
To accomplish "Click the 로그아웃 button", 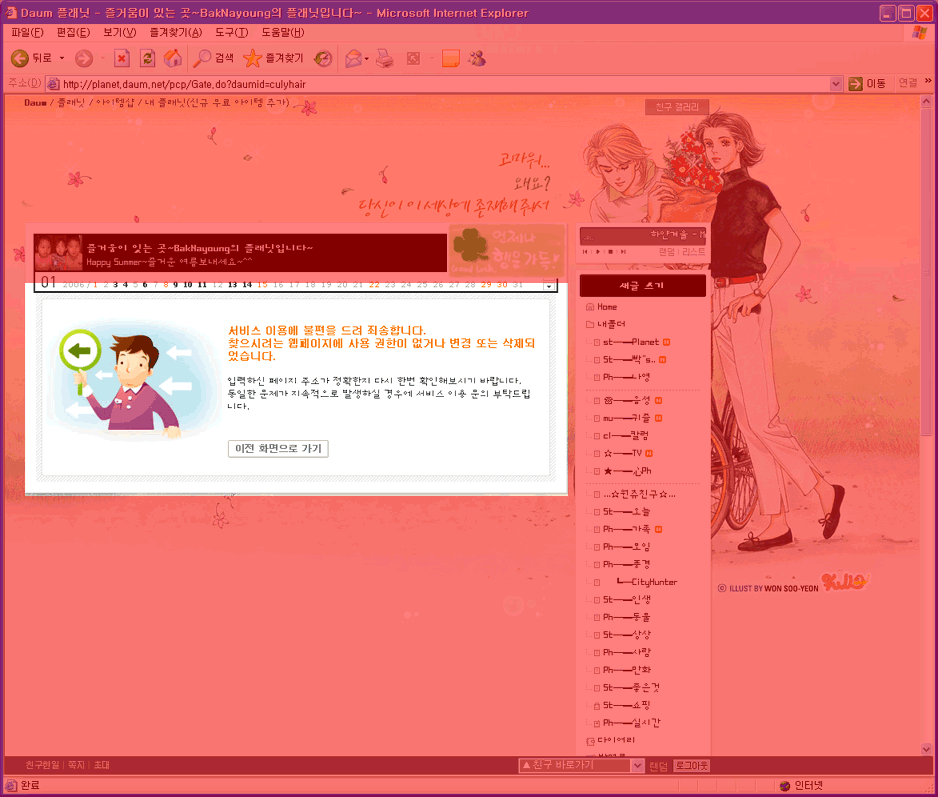I will (692, 765).
